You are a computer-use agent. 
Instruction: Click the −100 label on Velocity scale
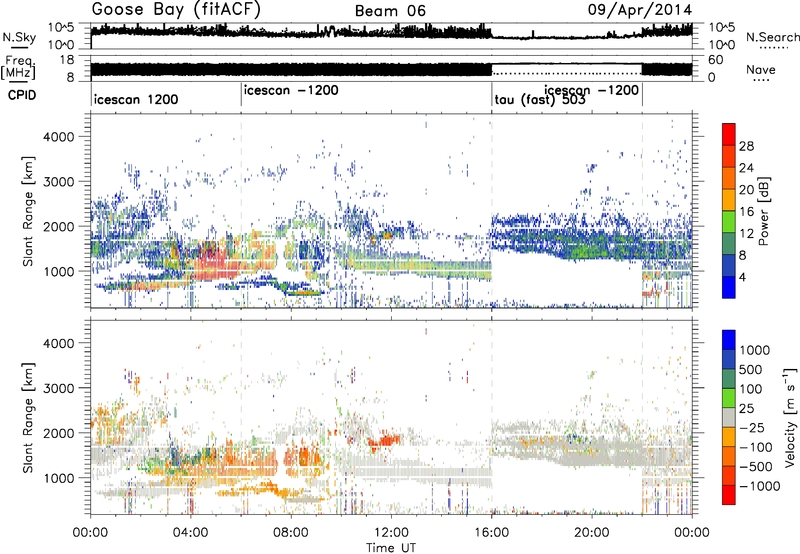pyautogui.click(x=756, y=447)
